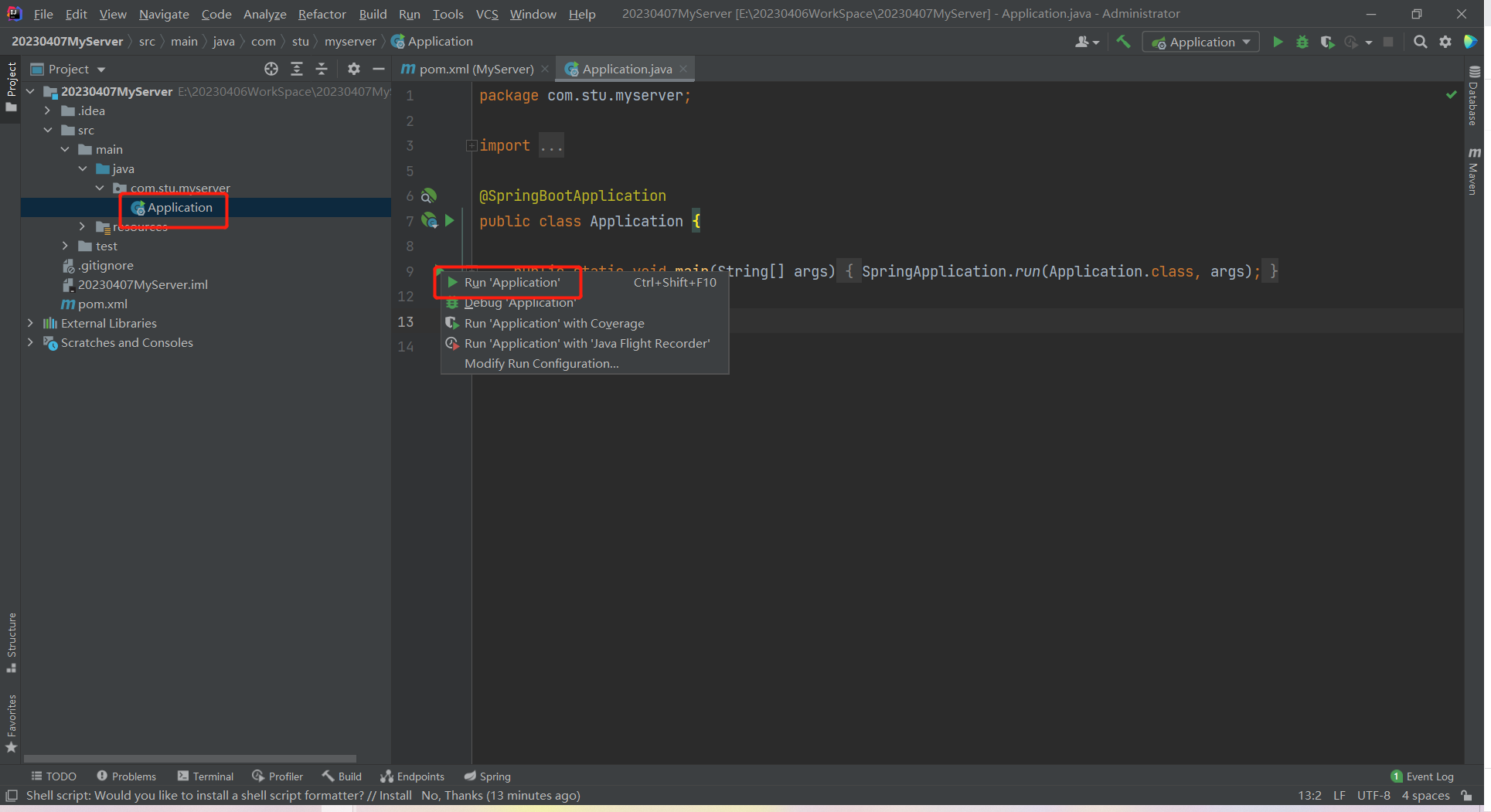Click Collapse All icon in Project panel
The width and height of the screenshot is (1491, 812).
click(x=322, y=69)
